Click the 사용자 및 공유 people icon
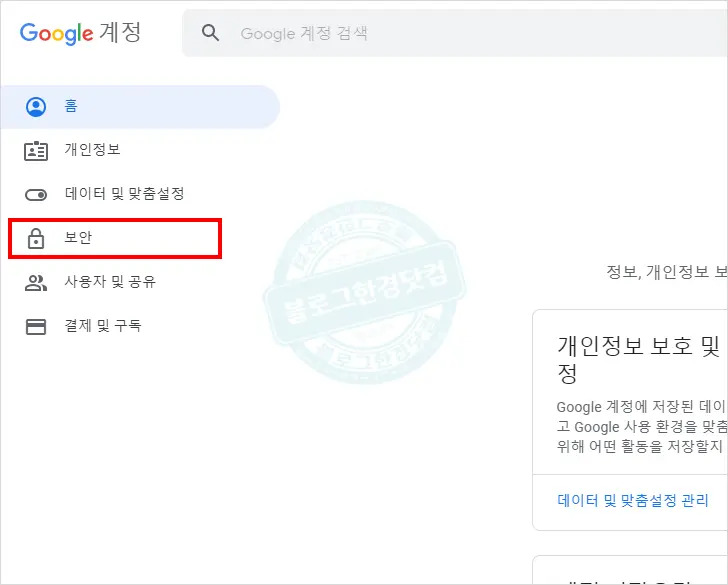The image size is (728, 585). click(x=36, y=283)
